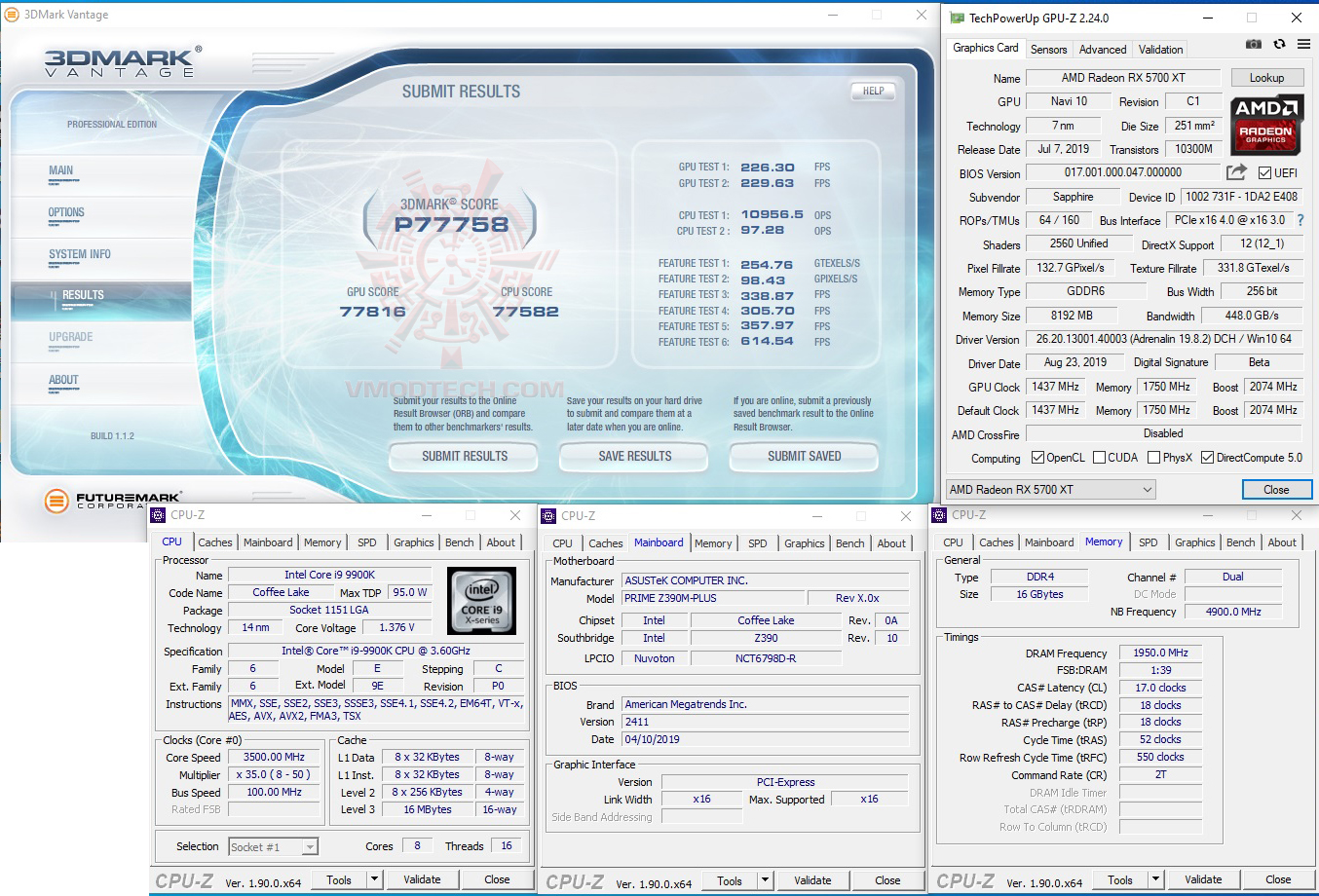The image size is (1319, 896).
Task: Click the SAVE RESULTS button
Action: pyautogui.click(x=634, y=456)
